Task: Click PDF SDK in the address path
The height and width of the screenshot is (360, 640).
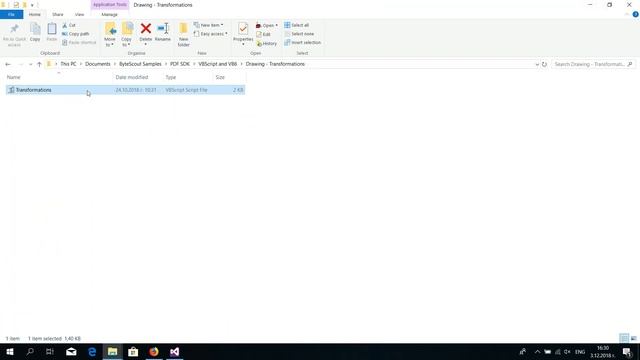Action: [180, 64]
